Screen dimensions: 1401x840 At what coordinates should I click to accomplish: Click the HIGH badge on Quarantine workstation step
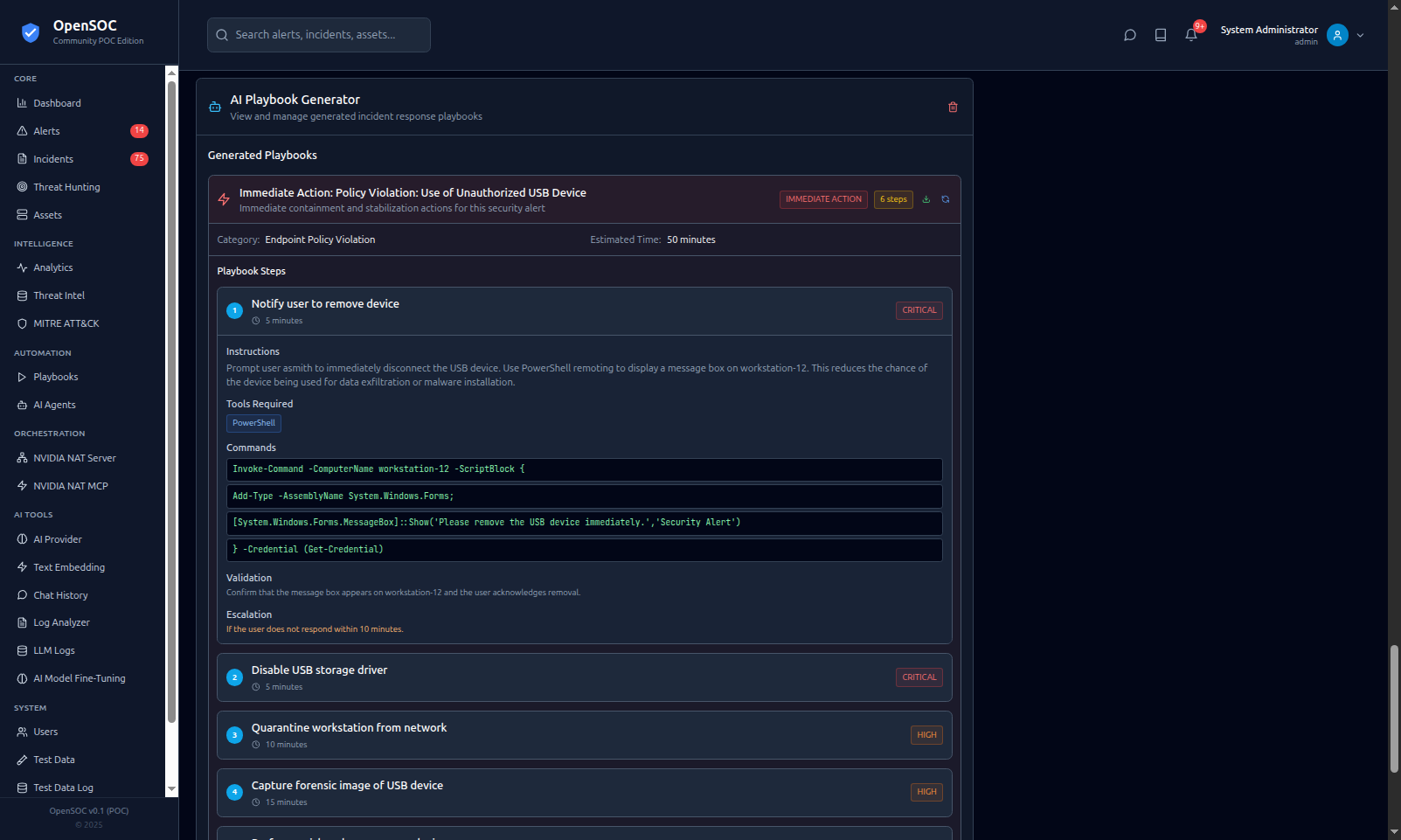[926, 735]
